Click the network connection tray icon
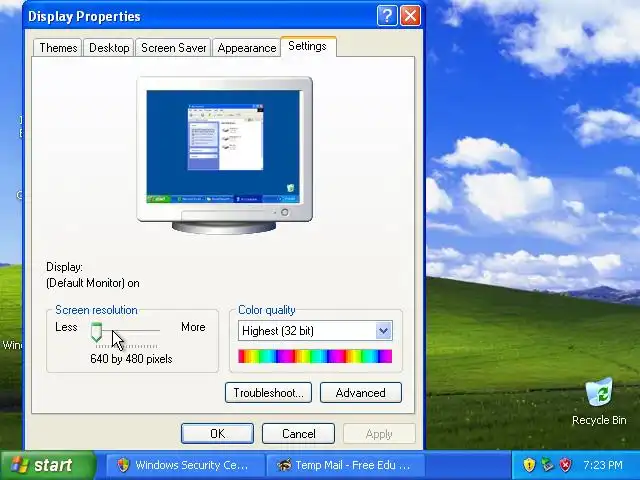The width and height of the screenshot is (640, 480). (x=547, y=465)
